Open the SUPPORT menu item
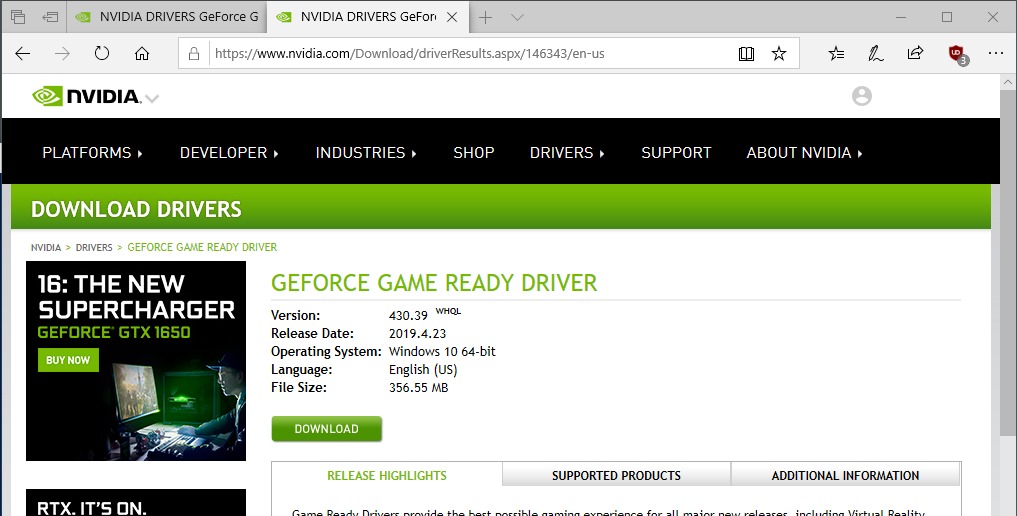 676,153
